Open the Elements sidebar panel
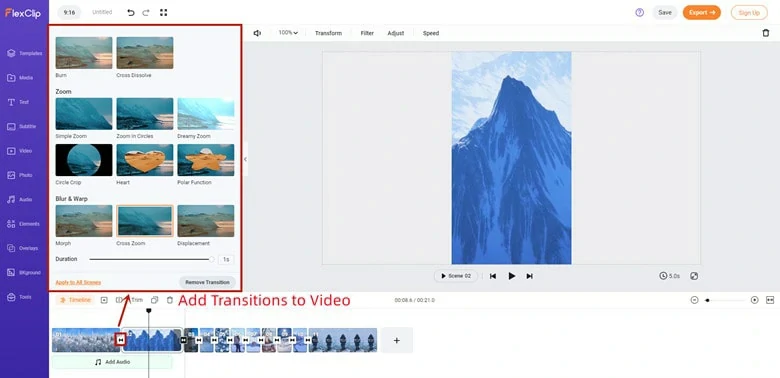Image resolution: width=780 pixels, height=378 pixels. click(24, 224)
